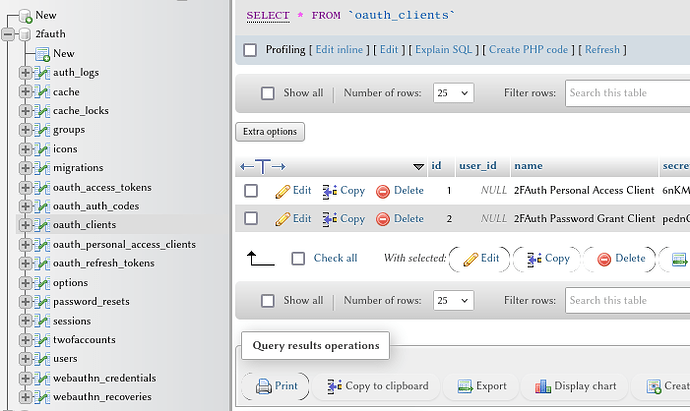Click the full texts toggle arrows icon

click(x=263, y=166)
